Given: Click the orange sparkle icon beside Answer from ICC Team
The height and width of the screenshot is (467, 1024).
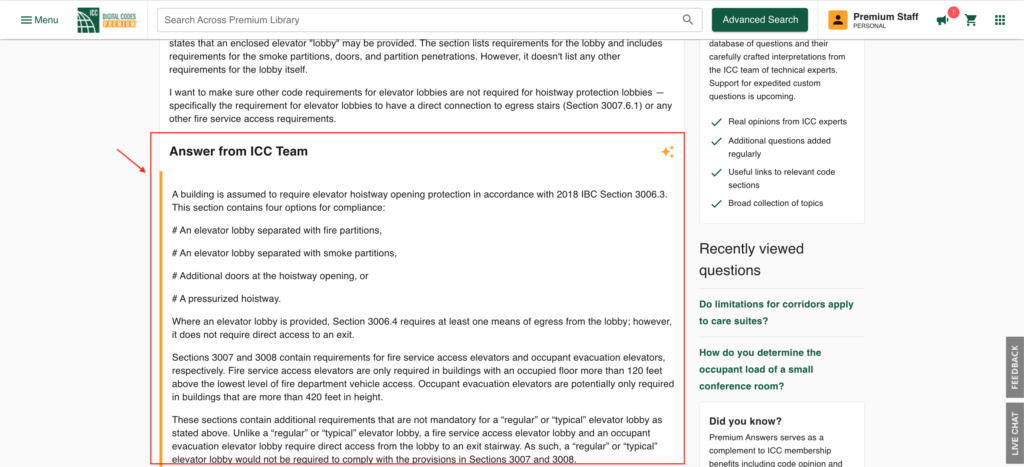Looking at the screenshot, I should tap(667, 152).
